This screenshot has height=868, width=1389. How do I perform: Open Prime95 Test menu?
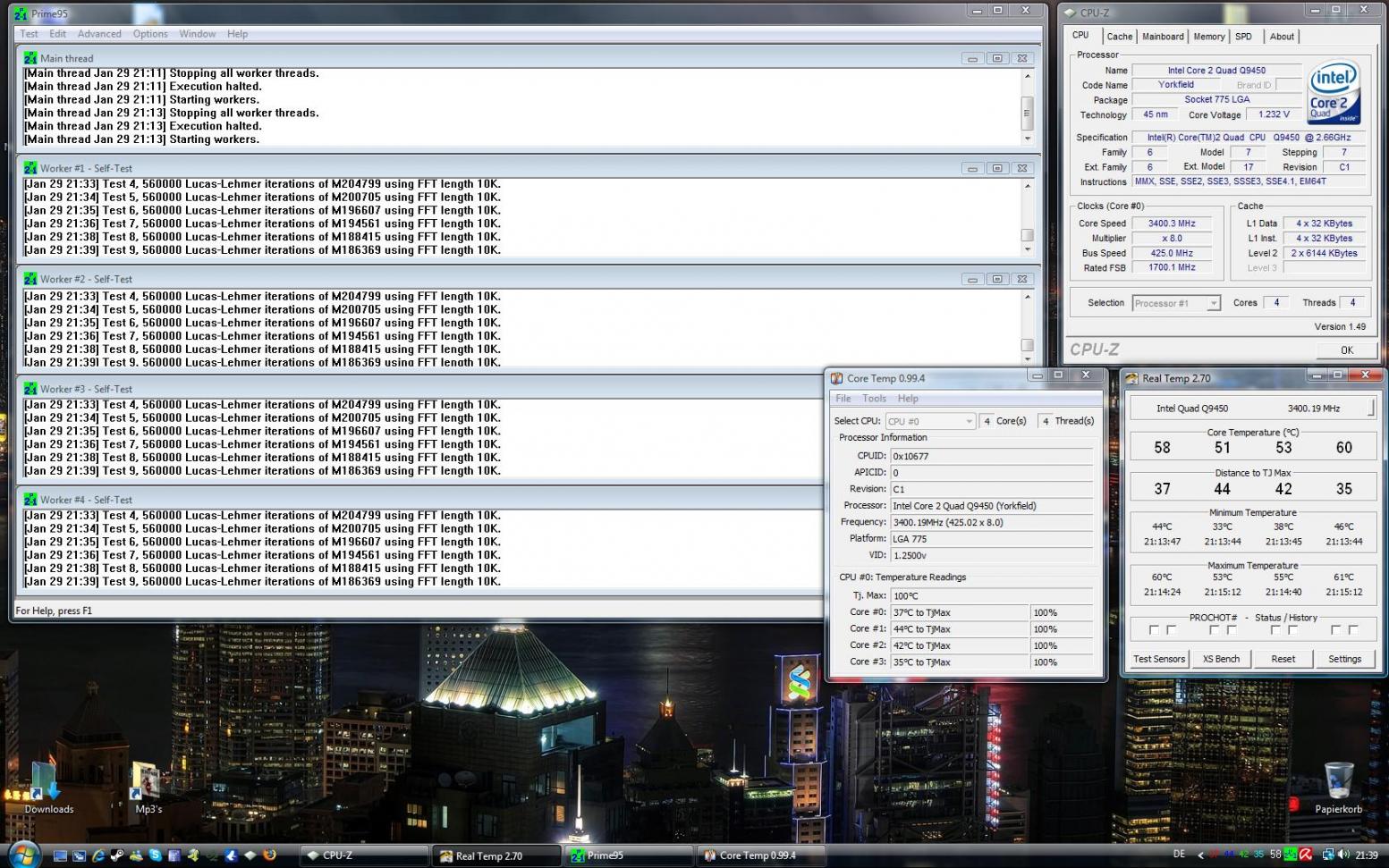coord(29,34)
